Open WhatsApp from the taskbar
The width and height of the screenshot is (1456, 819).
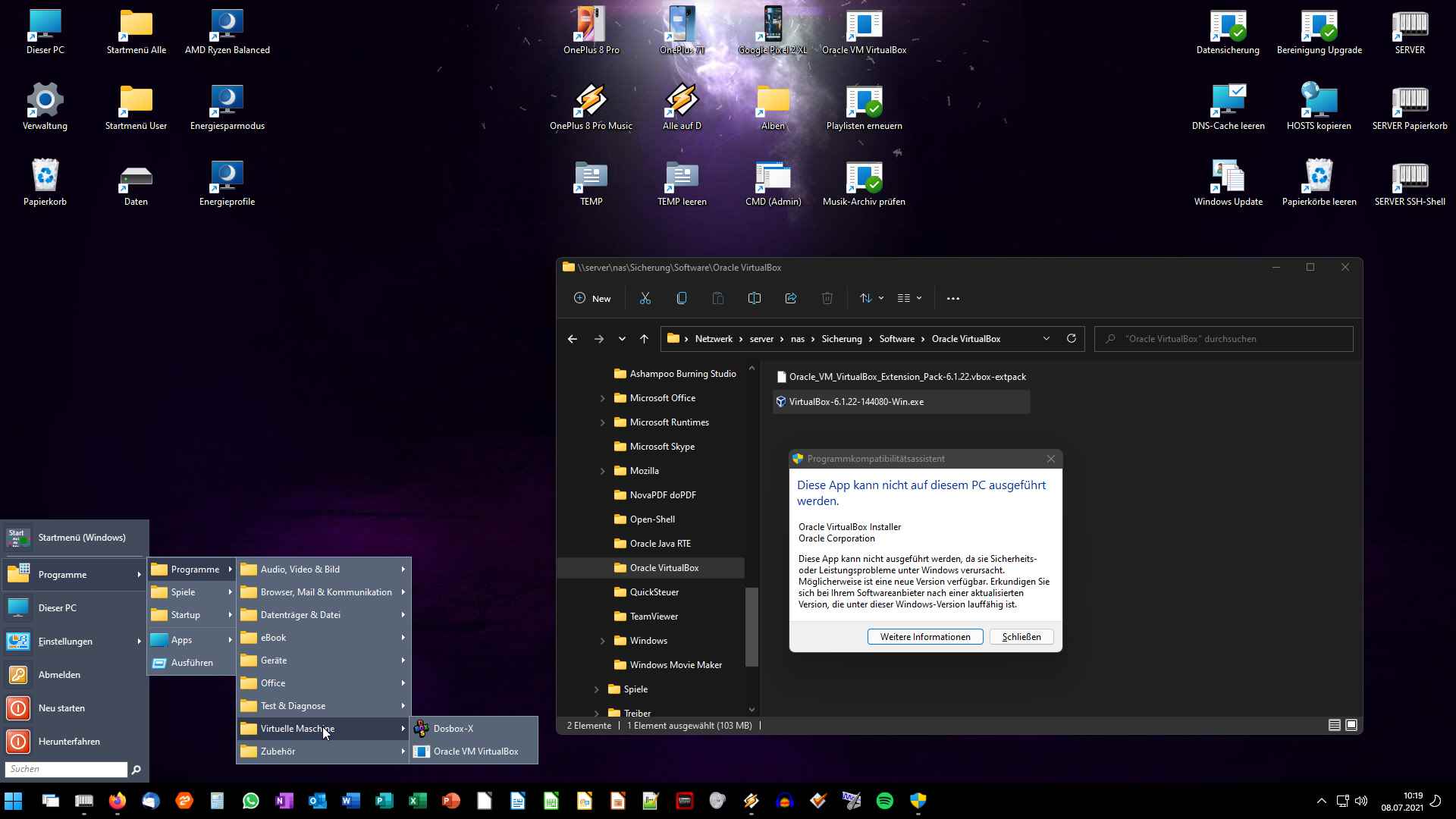[251, 801]
